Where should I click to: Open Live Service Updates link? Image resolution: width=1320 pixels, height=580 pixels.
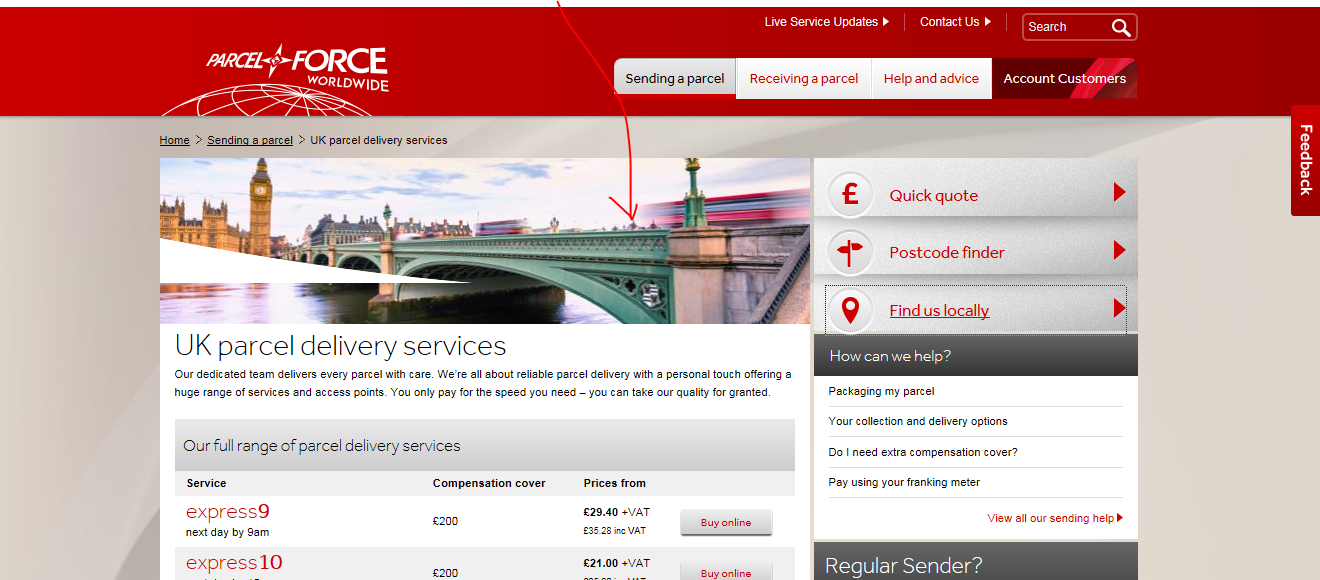click(821, 22)
